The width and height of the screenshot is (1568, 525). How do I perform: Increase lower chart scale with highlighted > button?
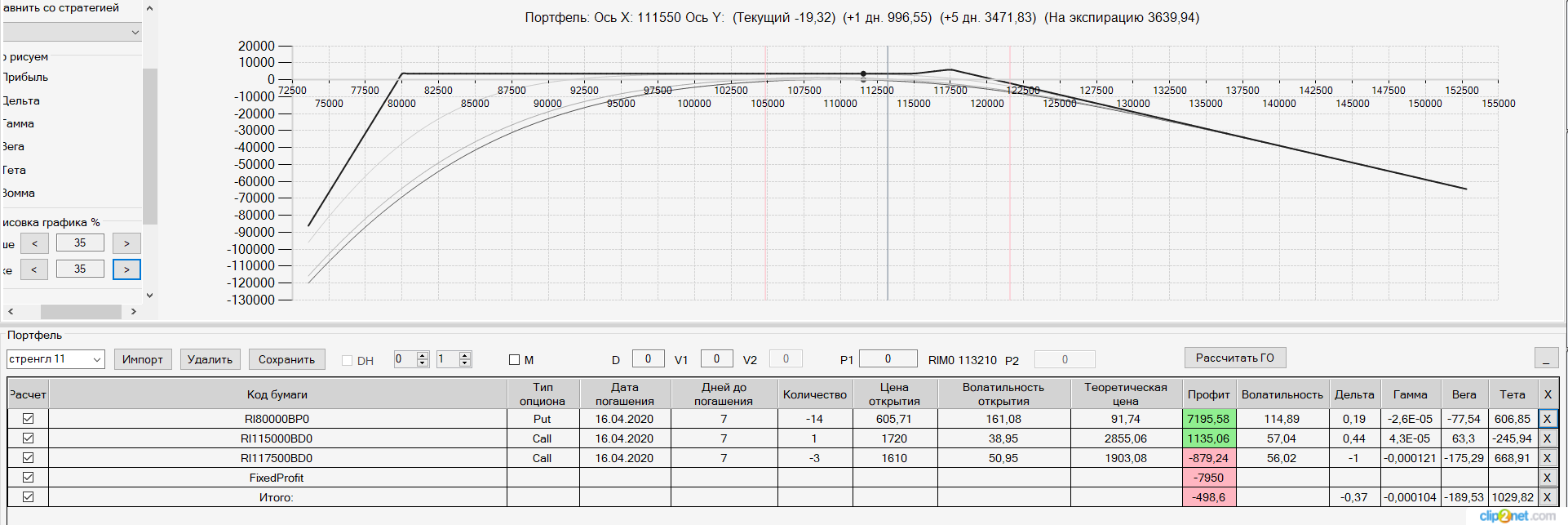pos(126,269)
